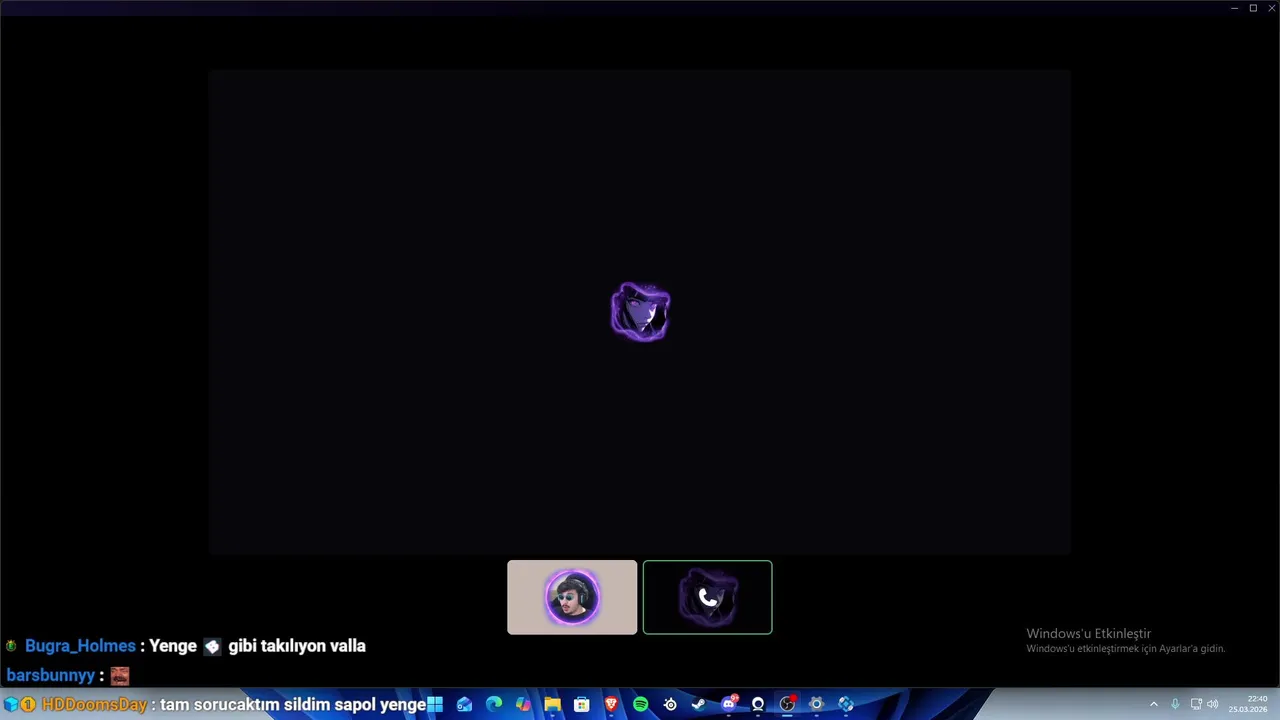Click chat username HDDoomsDay
Image resolution: width=1280 pixels, height=720 pixels.
95,705
